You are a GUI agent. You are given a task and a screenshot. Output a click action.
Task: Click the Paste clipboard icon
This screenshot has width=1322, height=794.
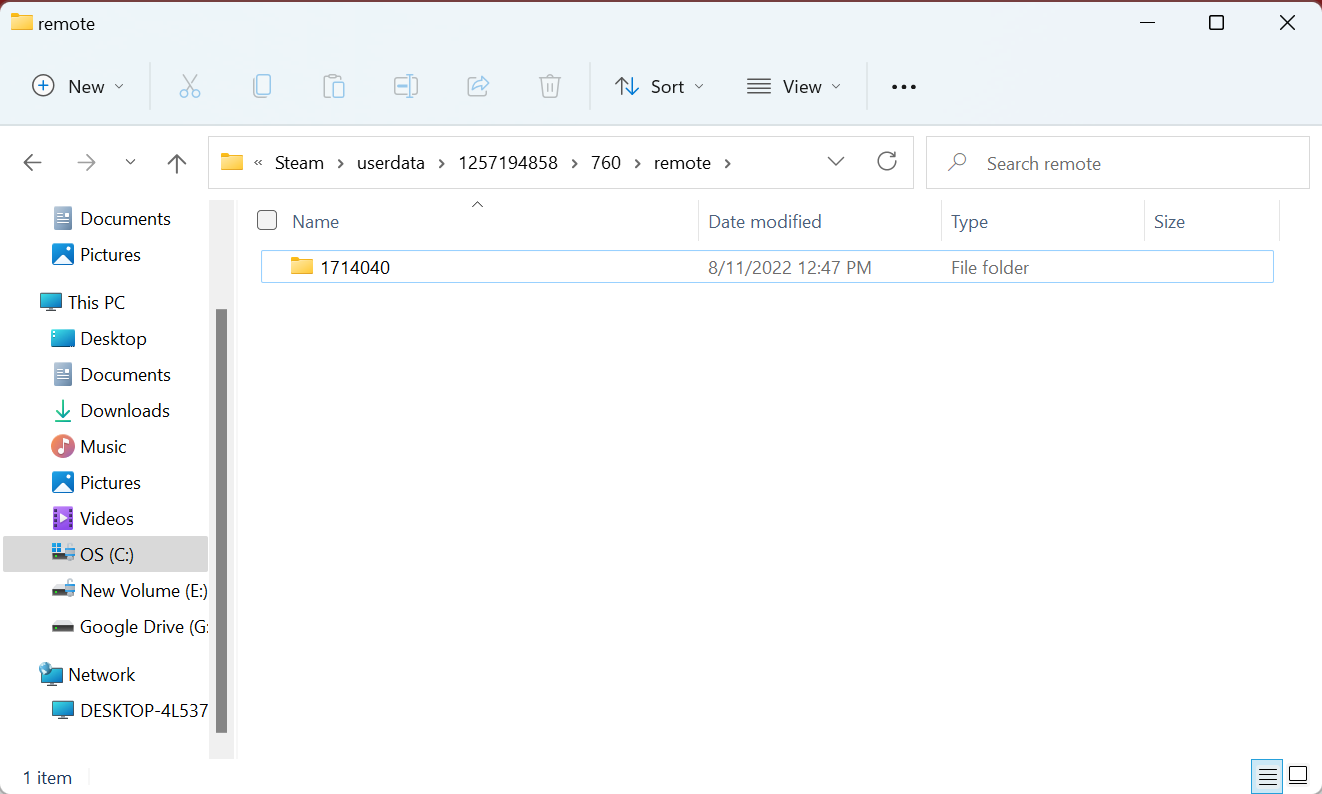coord(334,86)
